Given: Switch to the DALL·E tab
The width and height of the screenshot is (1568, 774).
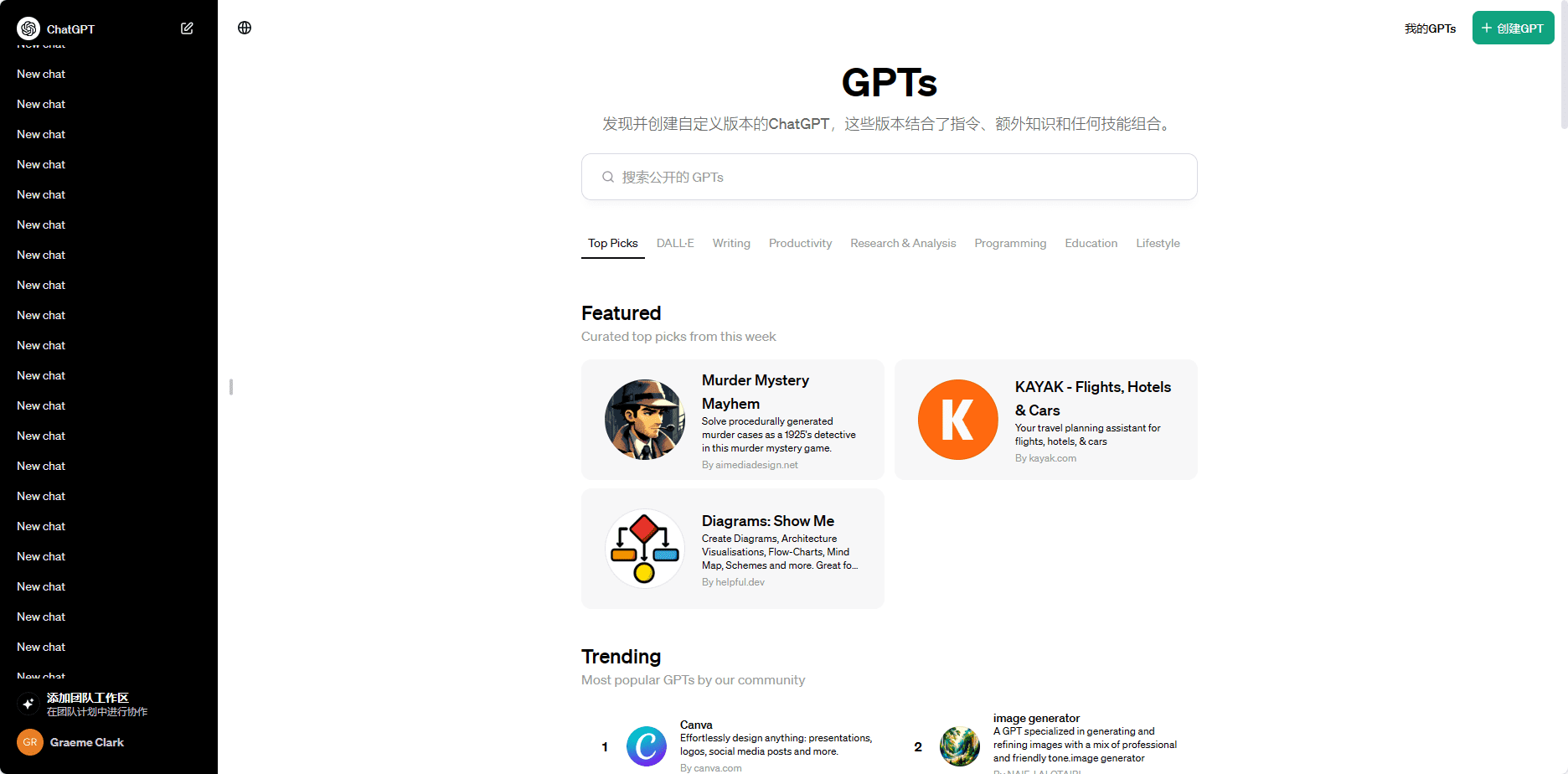Looking at the screenshot, I should click(675, 244).
